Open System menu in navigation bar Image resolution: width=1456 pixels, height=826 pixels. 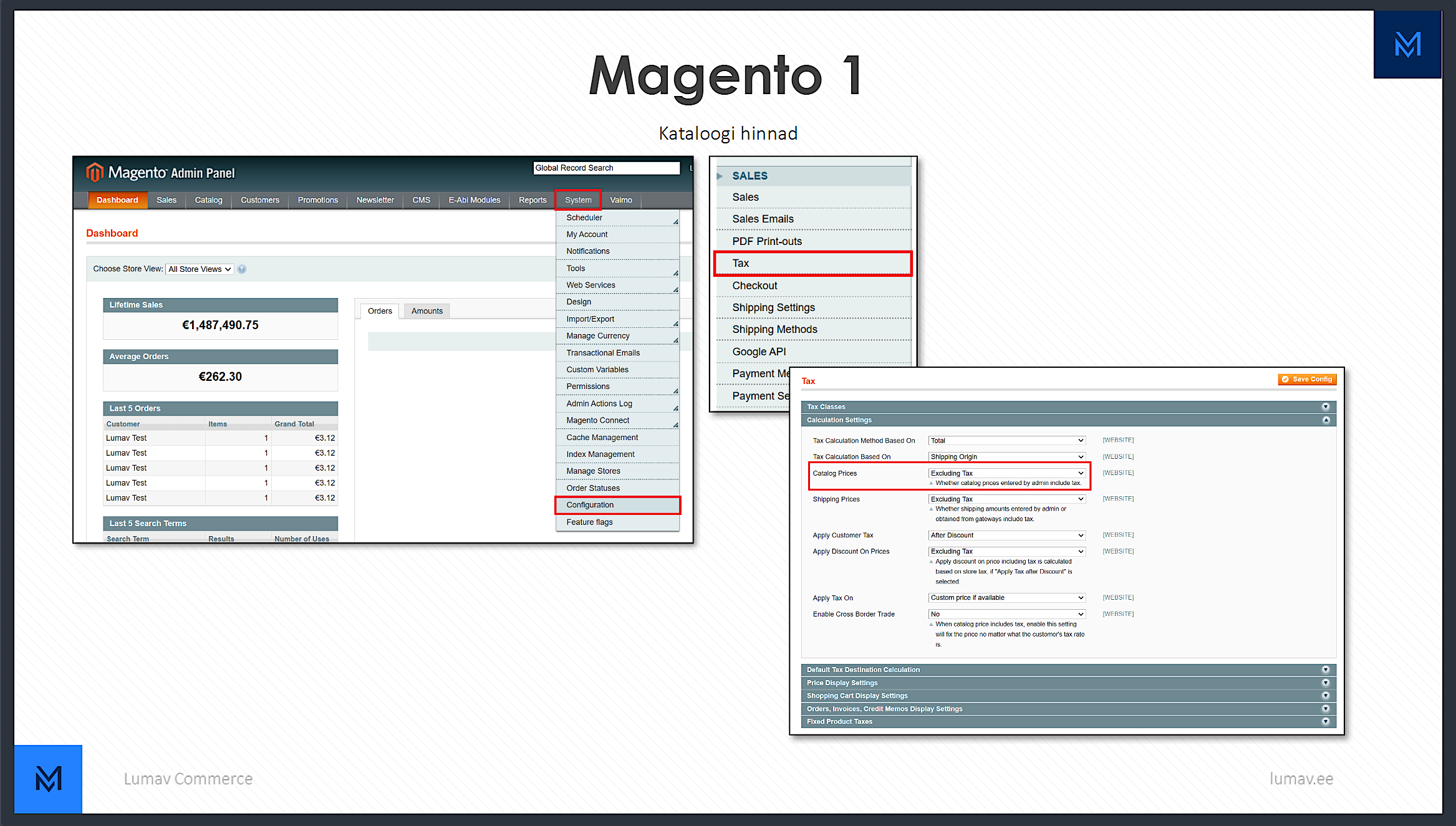pyautogui.click(x=579, y=199)
